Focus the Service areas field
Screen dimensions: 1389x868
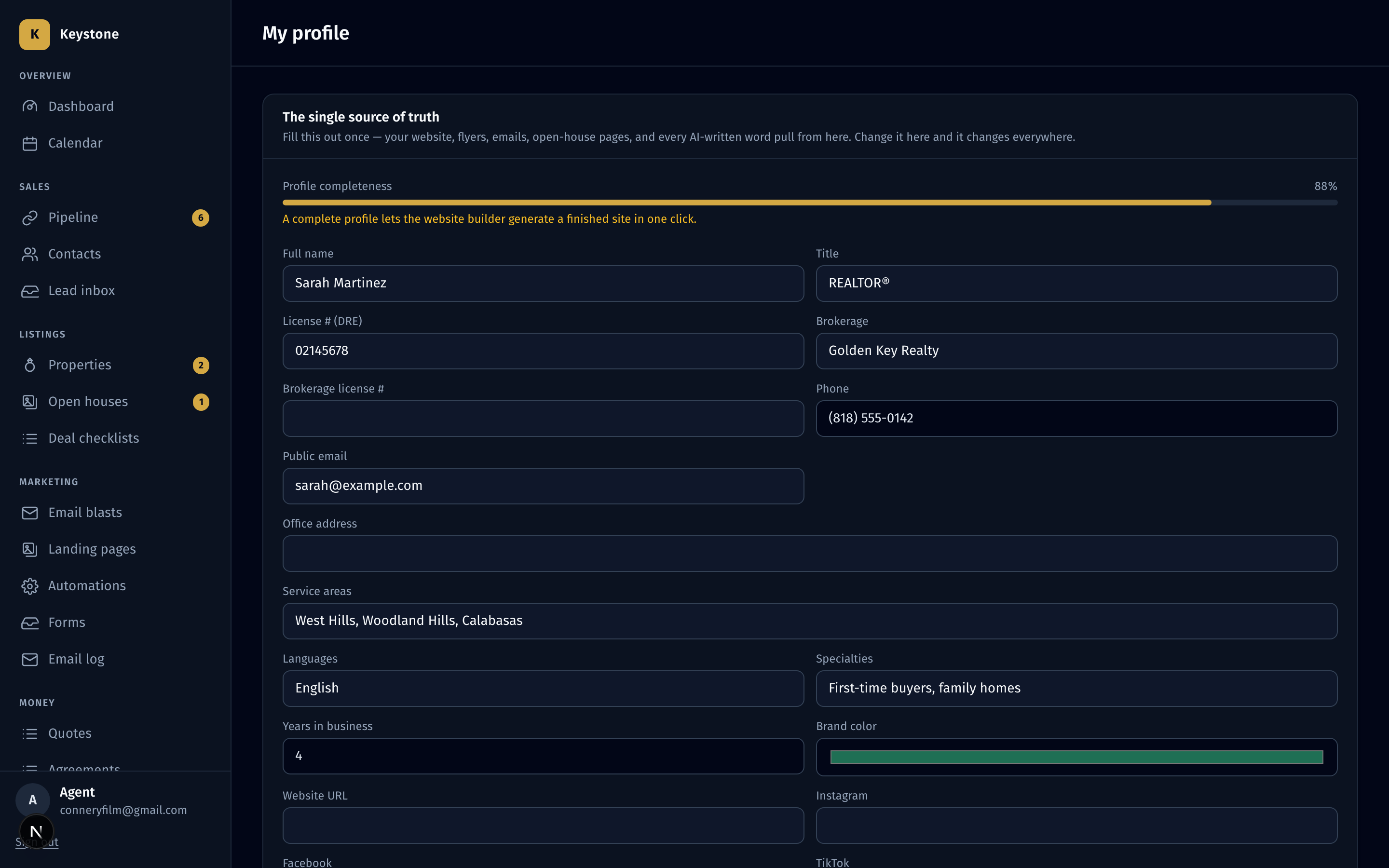(810, 621)
